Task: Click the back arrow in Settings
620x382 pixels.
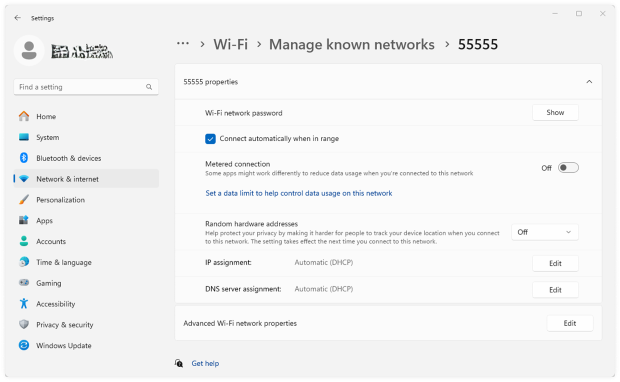Action: point(17,18)
